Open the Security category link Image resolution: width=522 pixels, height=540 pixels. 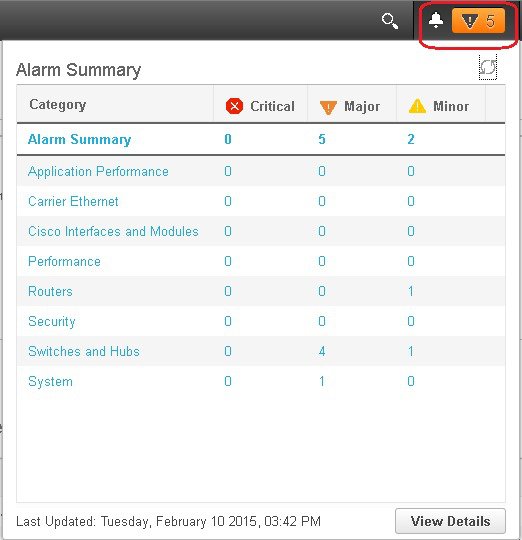coord(52,322)
